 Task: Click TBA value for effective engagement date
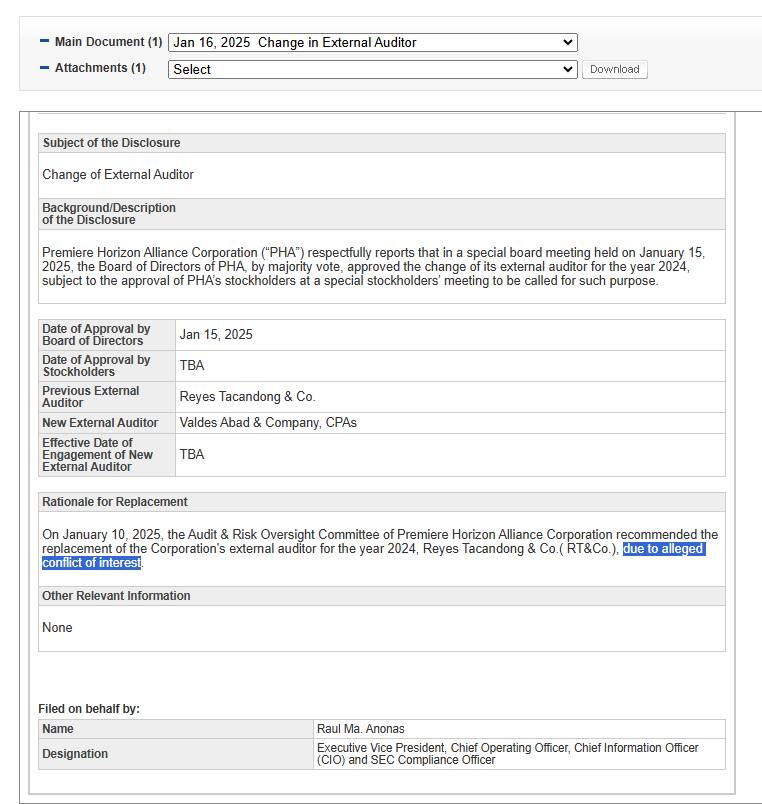[192, 454]
